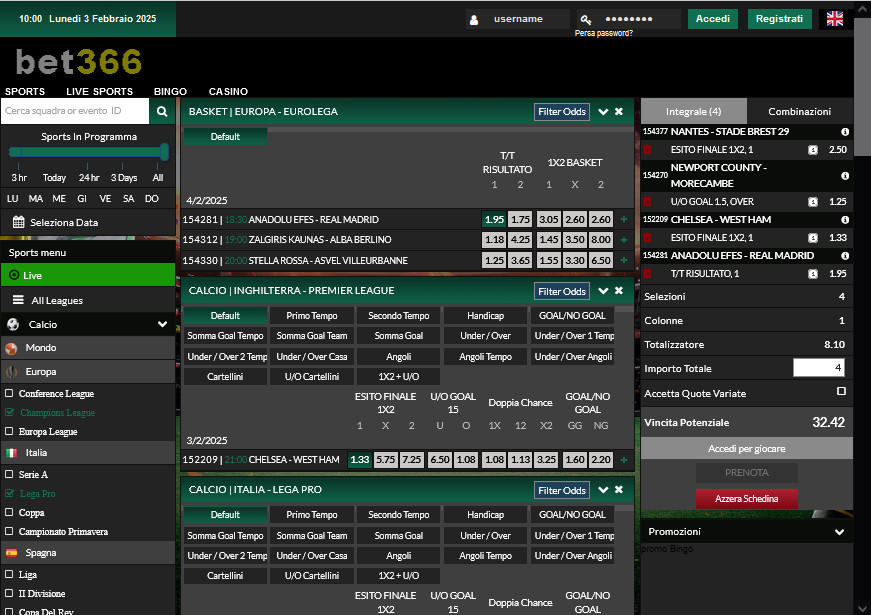
Task: Click the search magnifier icon
Action: coord(162,111)
